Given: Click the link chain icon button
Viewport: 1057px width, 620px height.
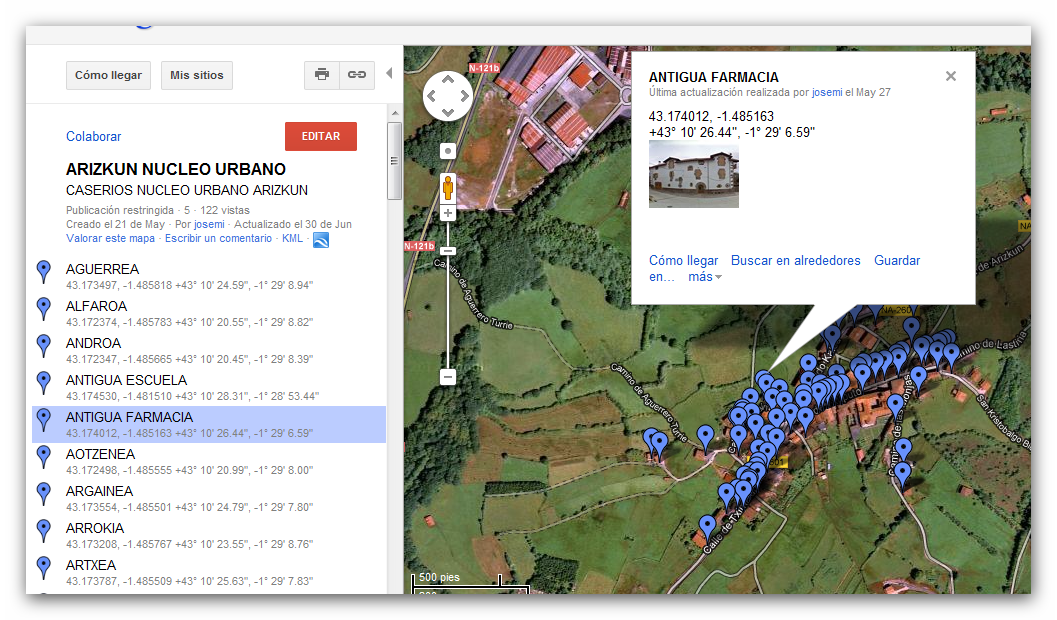Looking at the screenshot, I should point(357,75).
